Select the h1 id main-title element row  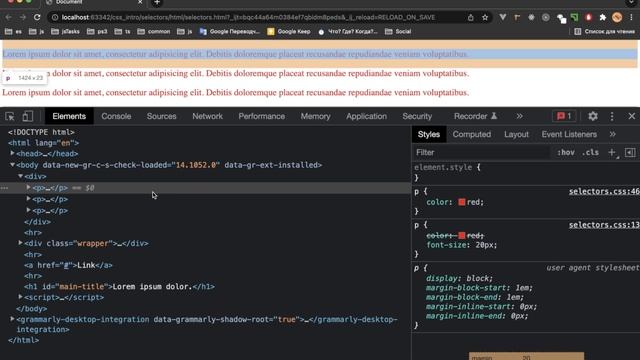(x=205, y=287)
